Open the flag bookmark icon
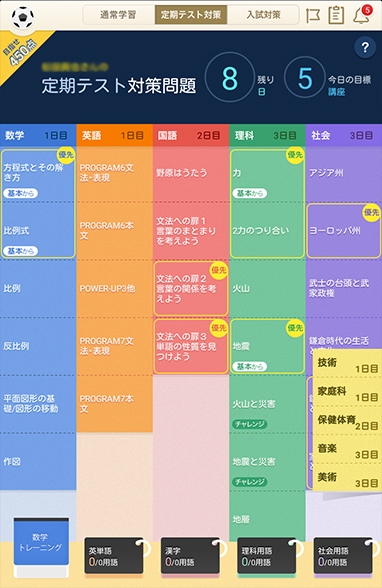382x588 pixels. [313, 15]
